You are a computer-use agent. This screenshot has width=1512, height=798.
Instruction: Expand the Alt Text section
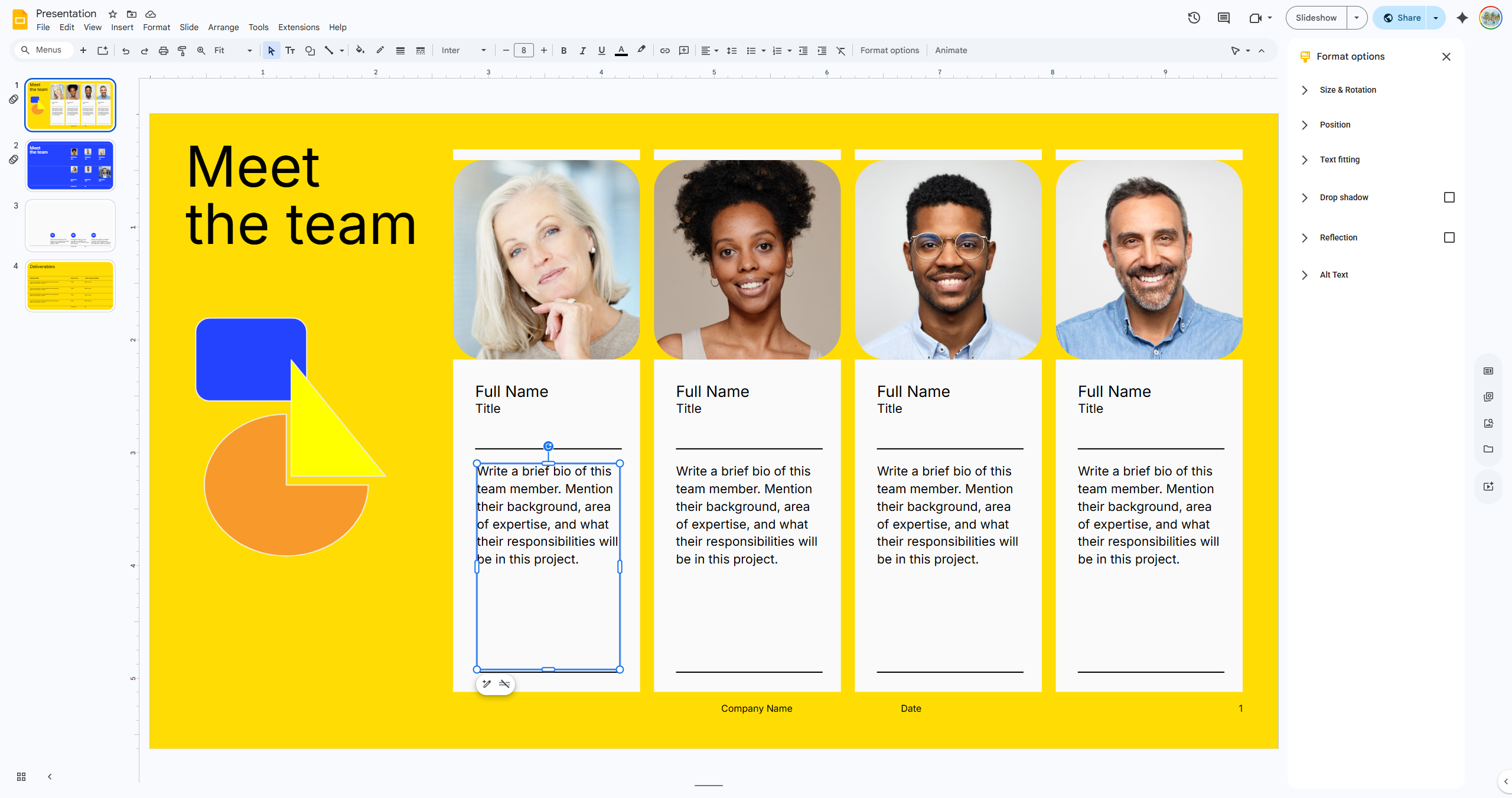[x=1305, y=275]
